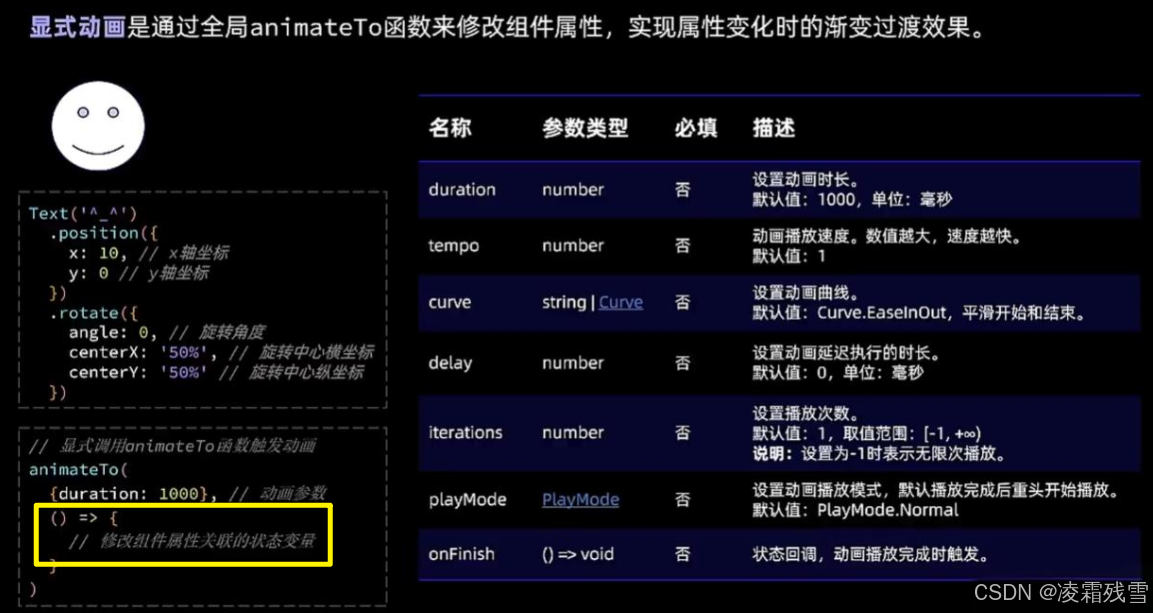Select the 'tempo' name cell
This screenshot has width=1153, height=613.
tap(453, 246)
